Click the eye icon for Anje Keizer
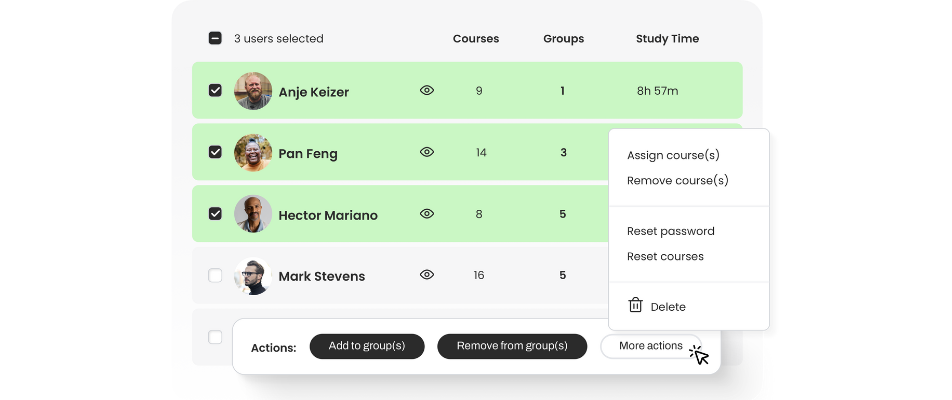The width and height of the screenshot is (952, 400). 427,90
